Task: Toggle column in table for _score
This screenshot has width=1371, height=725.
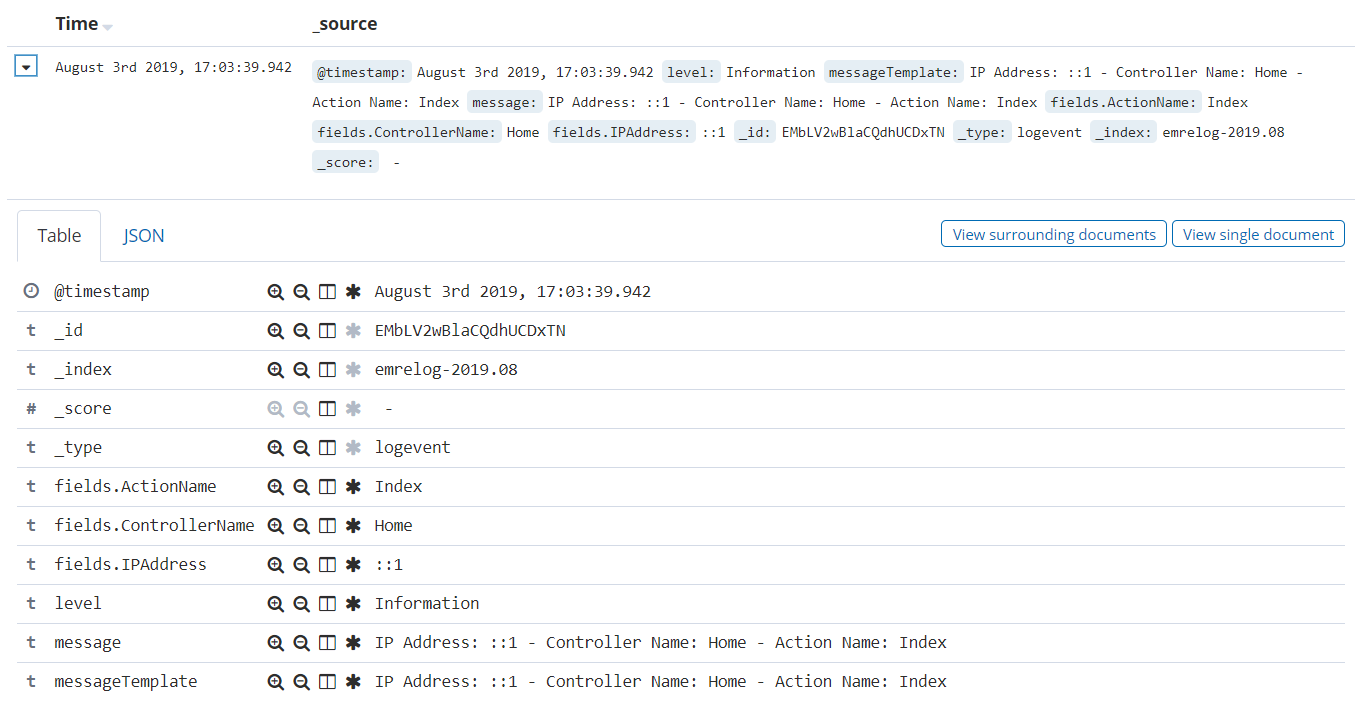Action: click(327, 408)
